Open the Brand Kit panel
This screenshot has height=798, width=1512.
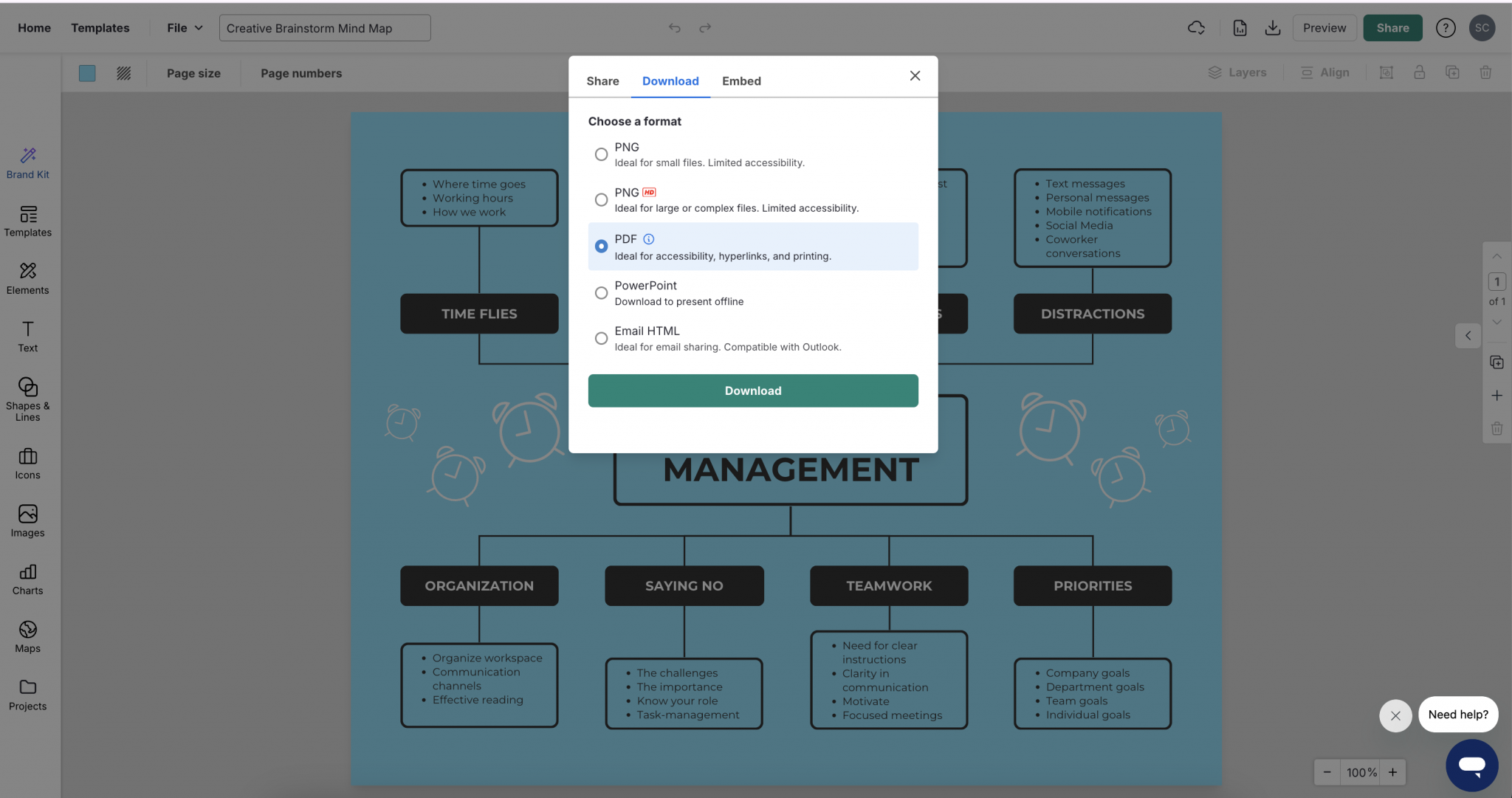coord(27,162)
